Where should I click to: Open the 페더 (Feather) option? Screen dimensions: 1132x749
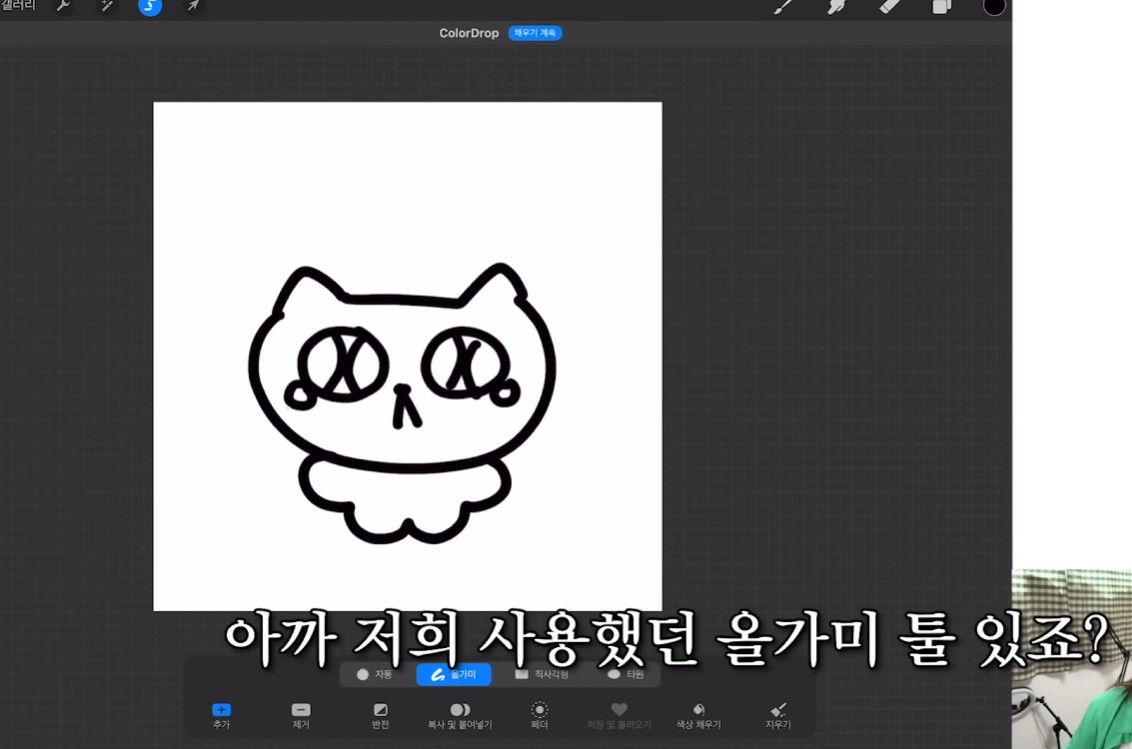click(538, 713)
